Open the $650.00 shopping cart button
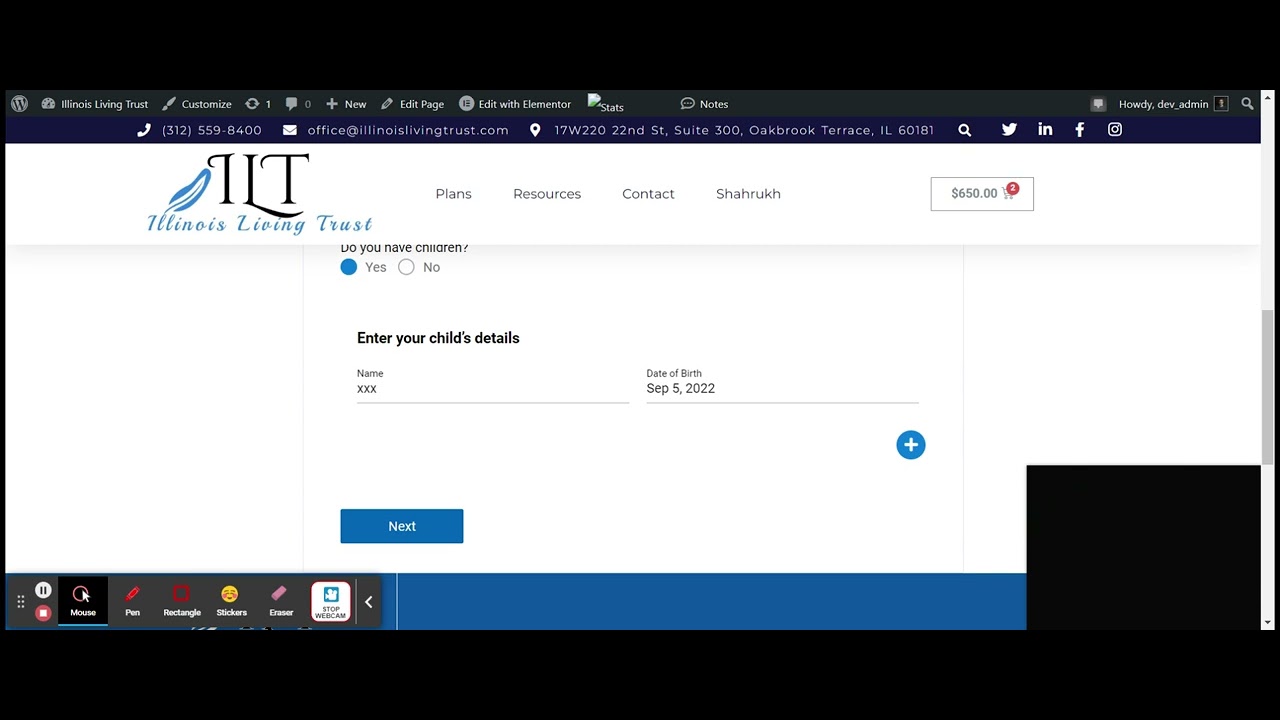This screenshot has width=1280, height=720. (x=982, y=194)
